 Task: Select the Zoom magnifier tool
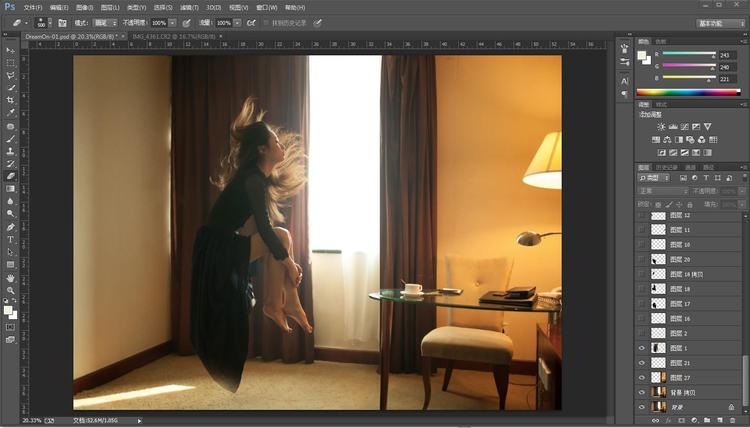[11, 290]
